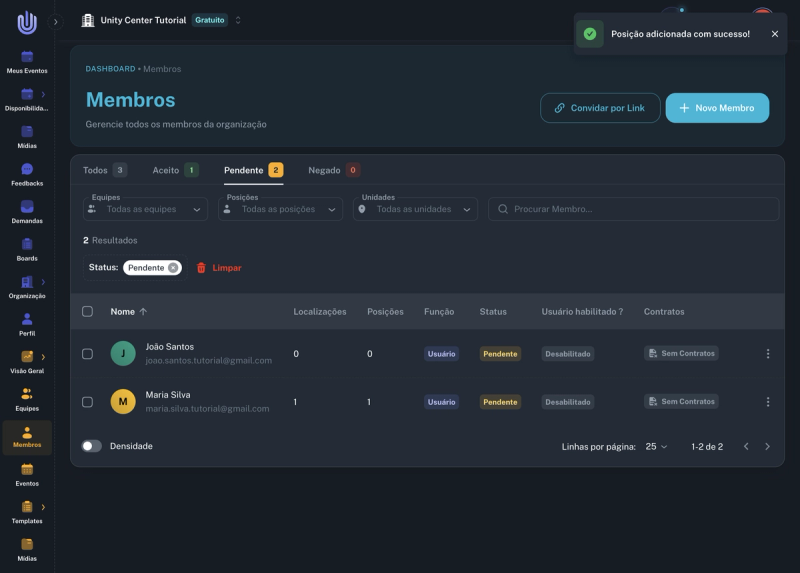The image size is (800, 573).
Task: Switch to the Todos tab
Action: (105, 170)
